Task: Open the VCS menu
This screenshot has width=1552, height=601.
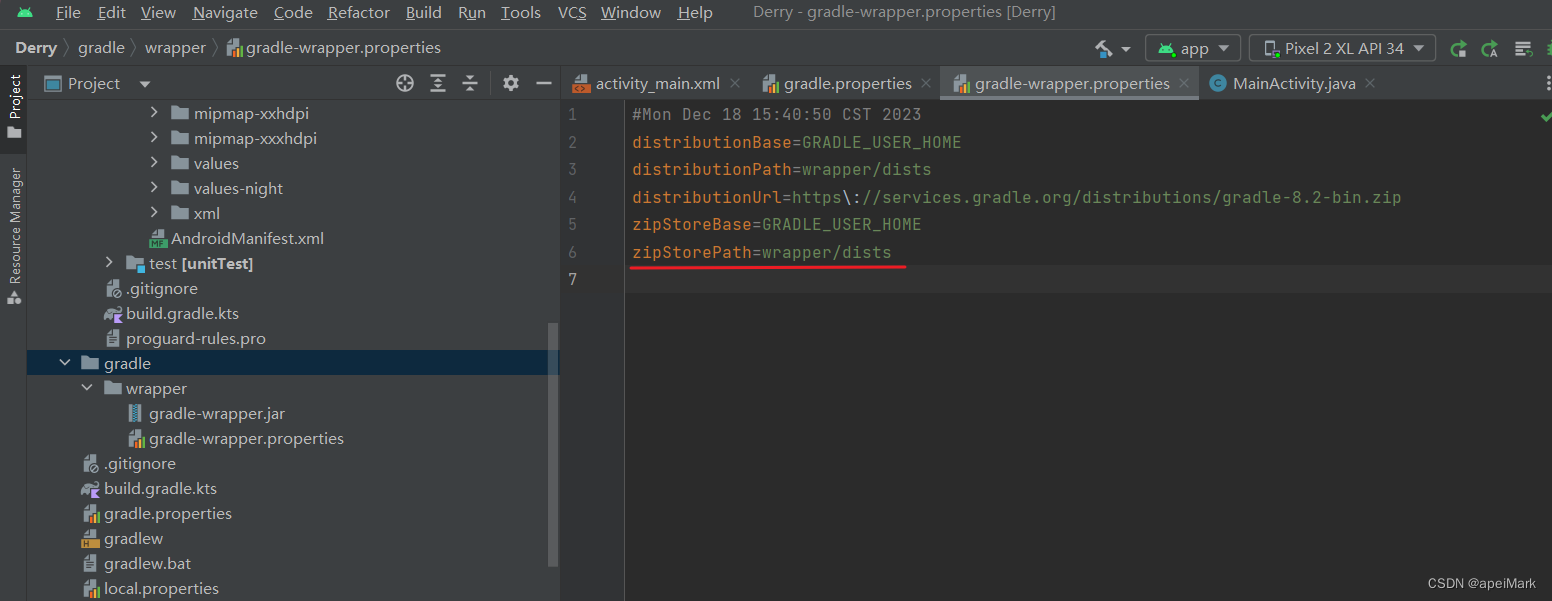Action: [572, 13]
